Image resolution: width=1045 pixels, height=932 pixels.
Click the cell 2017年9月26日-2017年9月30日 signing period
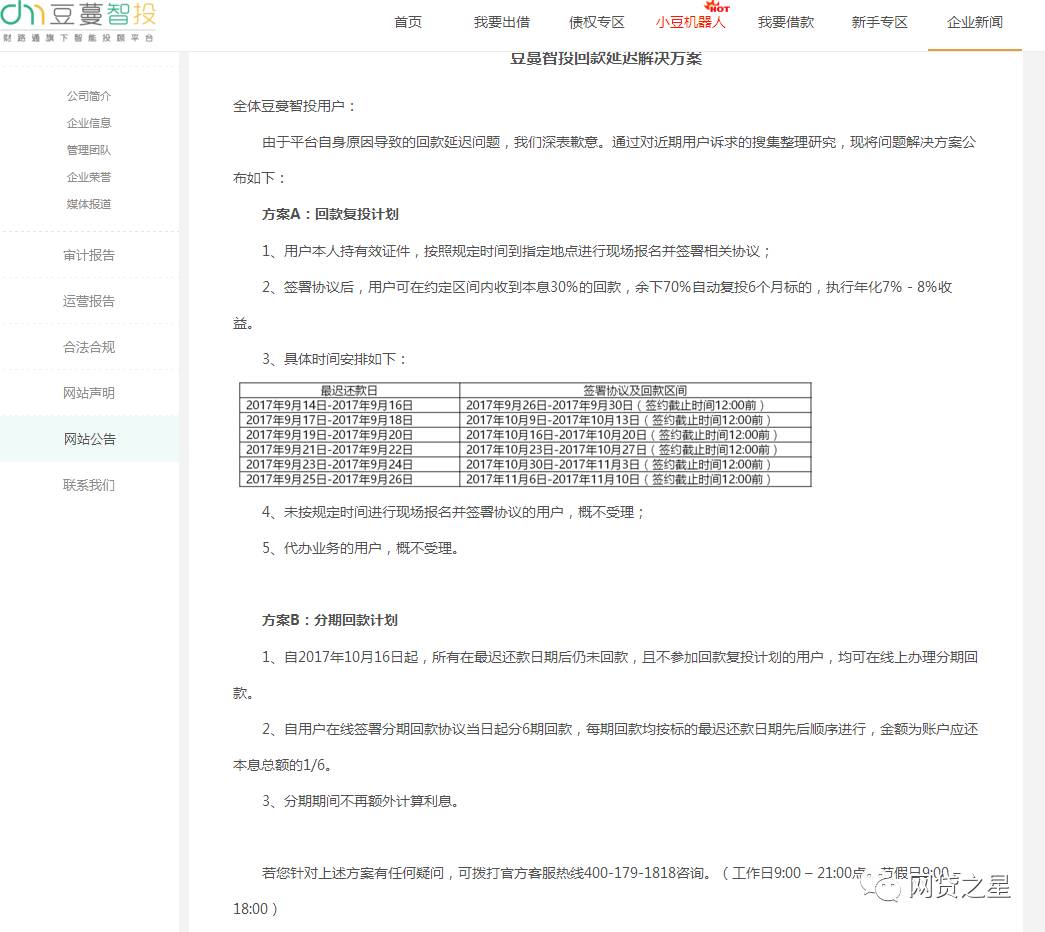[635, 405]
